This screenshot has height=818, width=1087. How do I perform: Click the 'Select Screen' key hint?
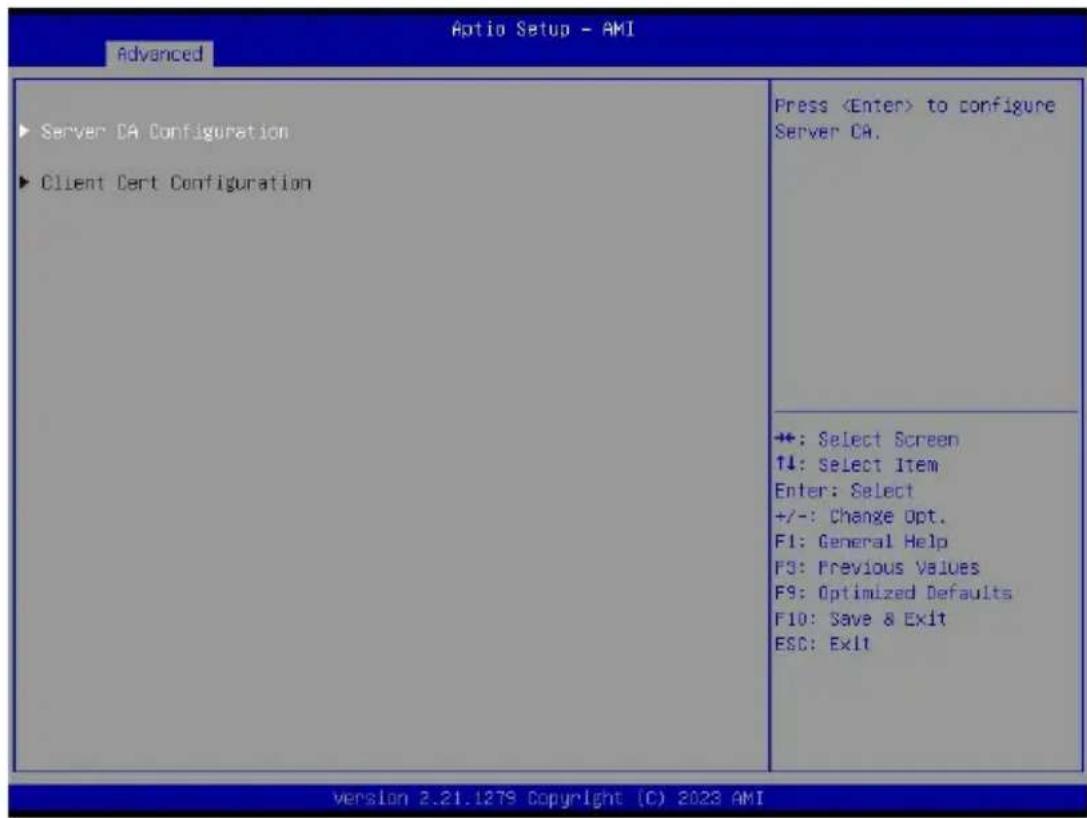tap(867, 439)
